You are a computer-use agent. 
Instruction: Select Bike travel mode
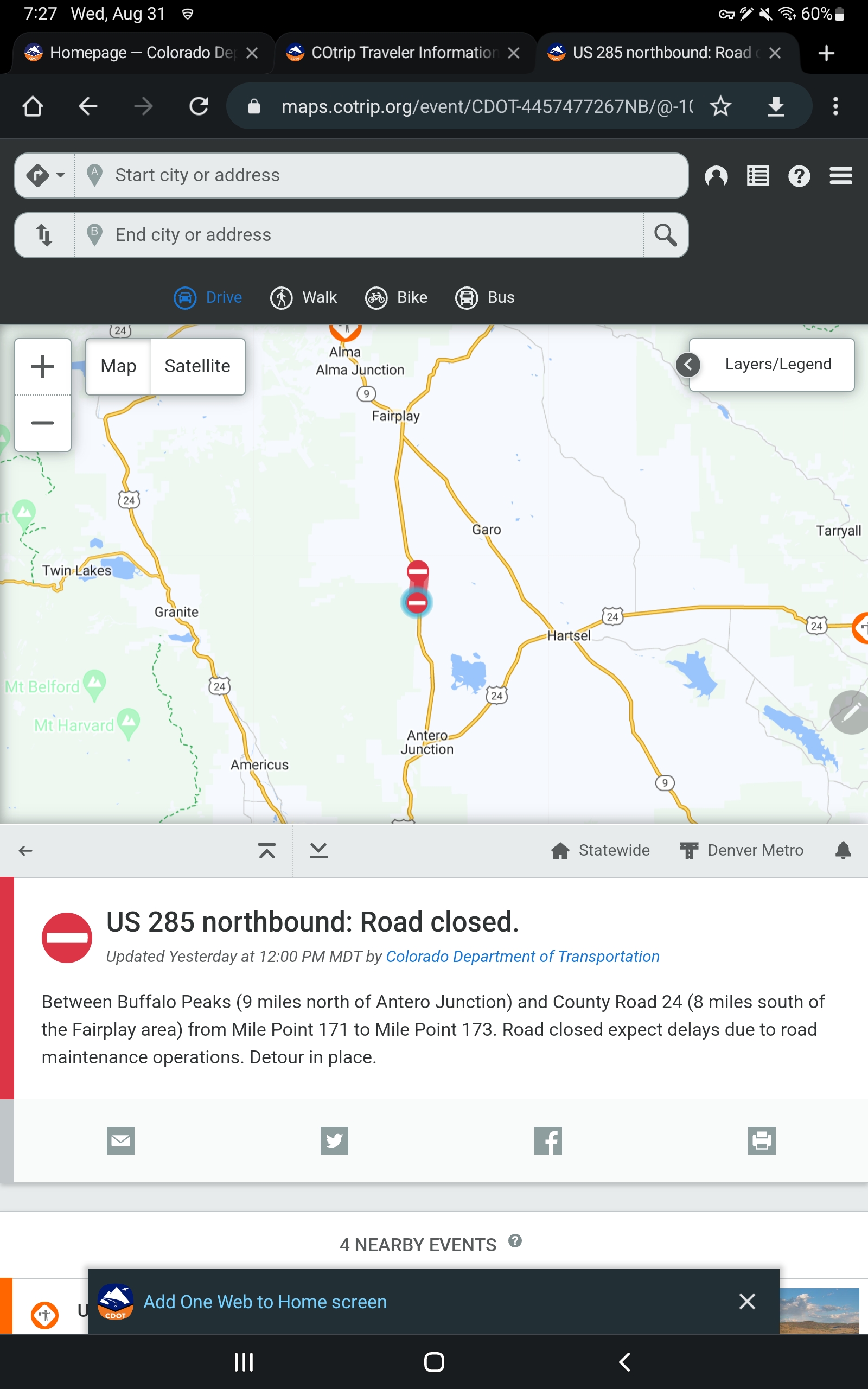pyautogui.click(x=397, y=297)
